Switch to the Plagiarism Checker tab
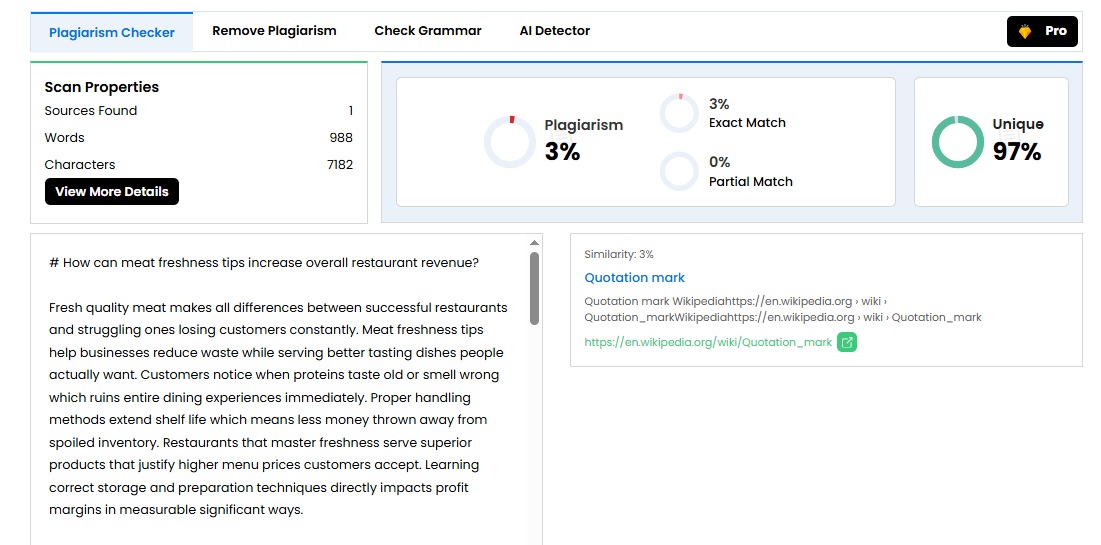Screen dimensions: 1101x545 coord(112,32)
